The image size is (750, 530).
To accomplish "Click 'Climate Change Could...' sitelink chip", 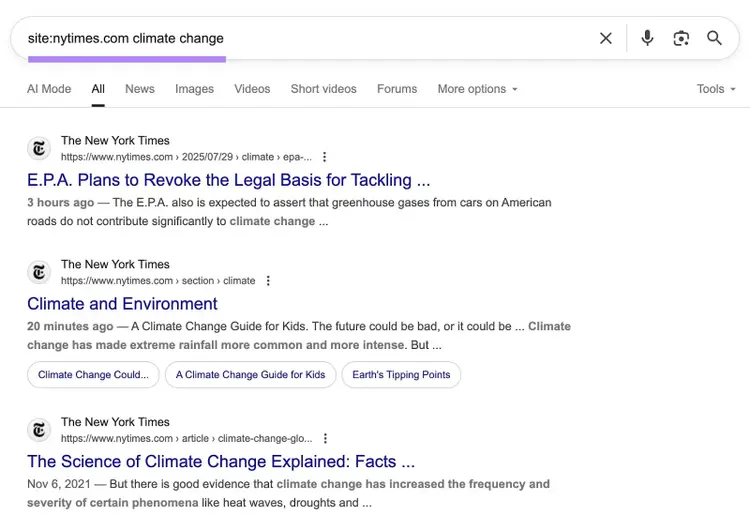I will [93, 375].
